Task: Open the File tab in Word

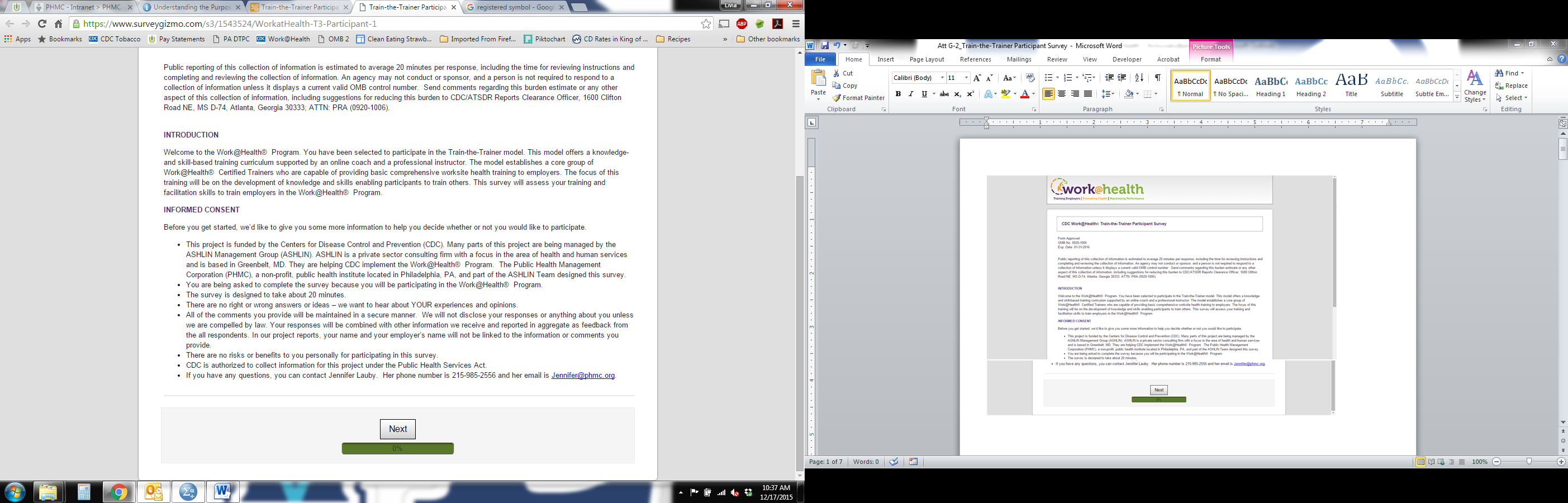Action: [820, 59]
